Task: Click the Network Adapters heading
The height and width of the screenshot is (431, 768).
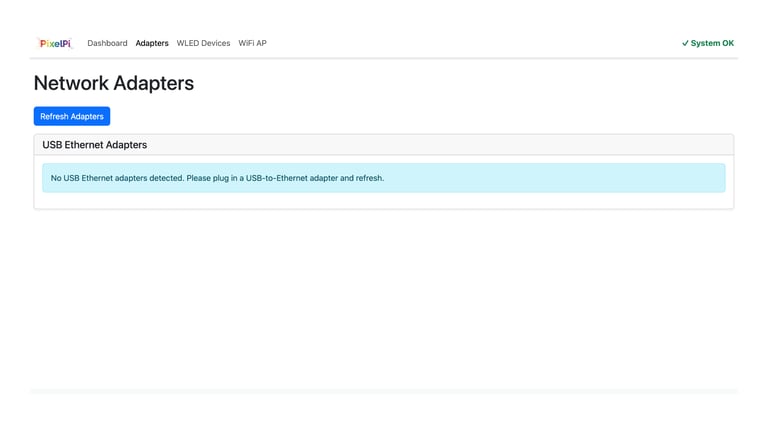Action: point(114,83)
